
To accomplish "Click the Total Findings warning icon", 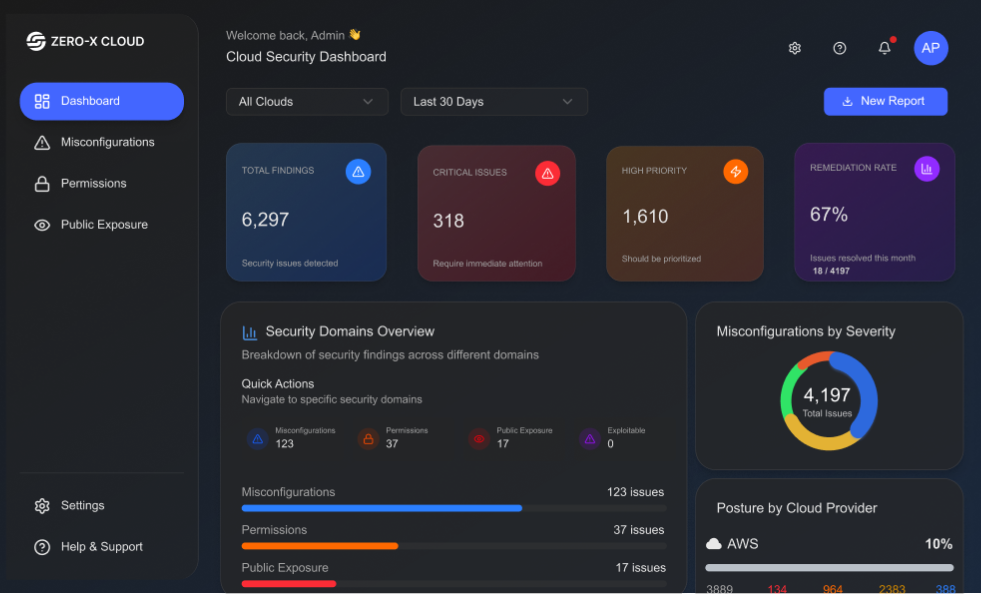I will click(358, 172).
